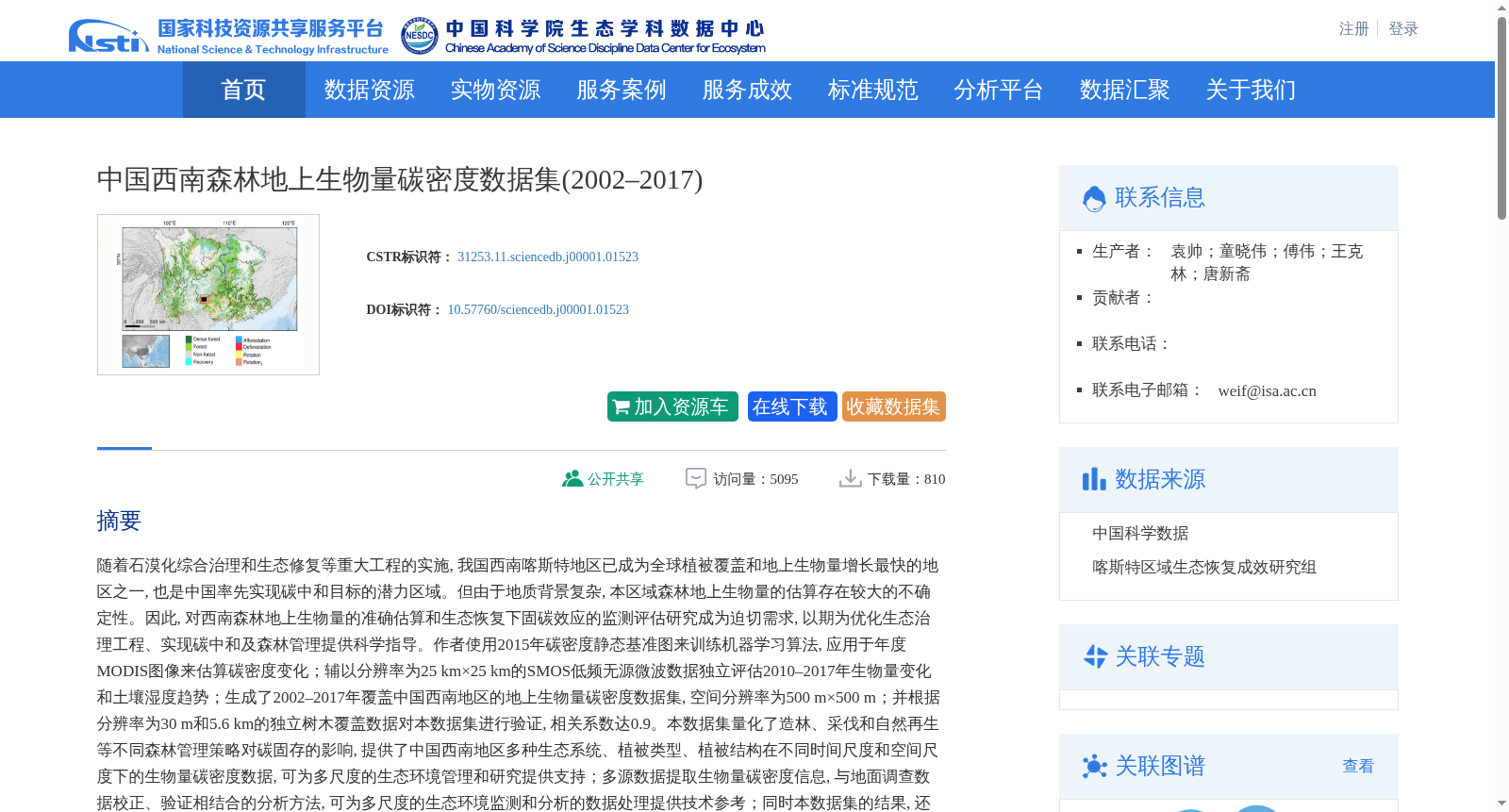
Task: Open 分析平台 navigation item
Action: [998, 90]
